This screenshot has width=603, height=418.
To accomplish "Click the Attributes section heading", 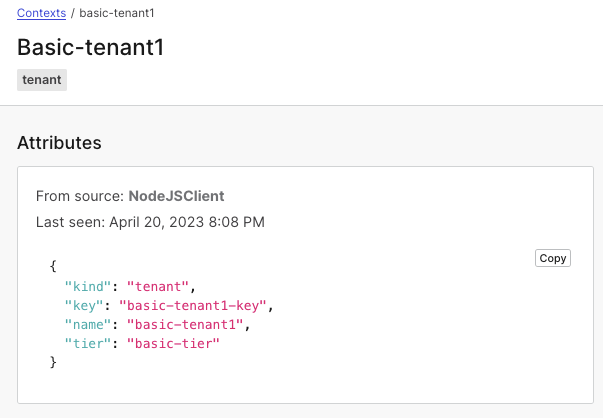I will pos(59,142).
